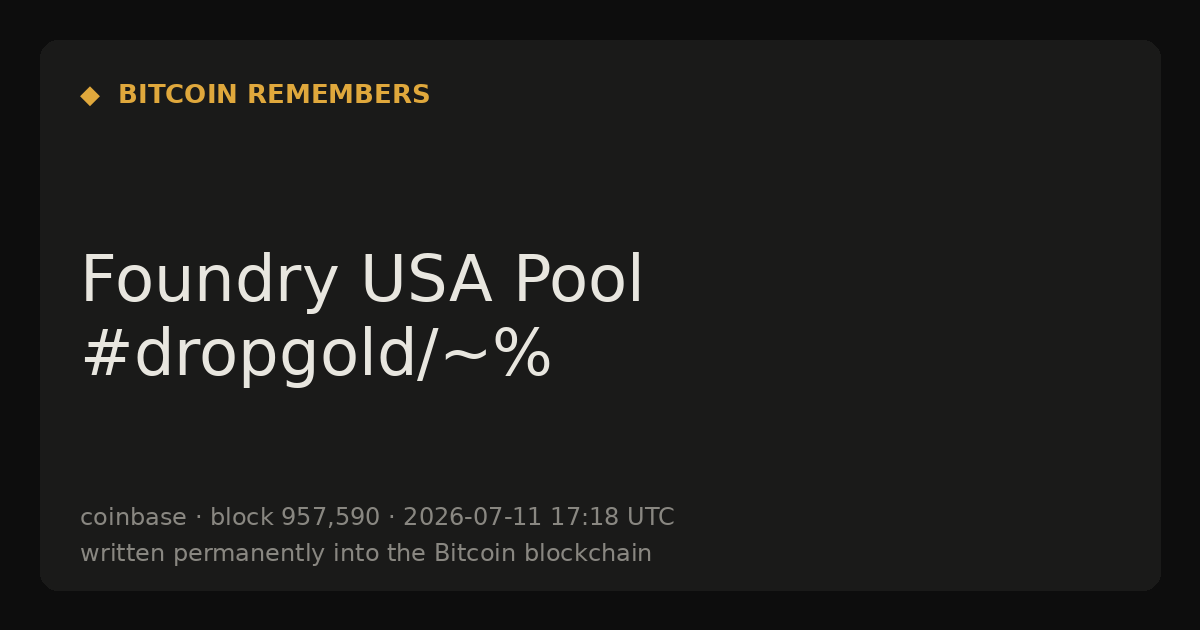Viewport: 1200px width, 630px height.
Task: Click the orange diamond icon
Action: coord(90,96)
